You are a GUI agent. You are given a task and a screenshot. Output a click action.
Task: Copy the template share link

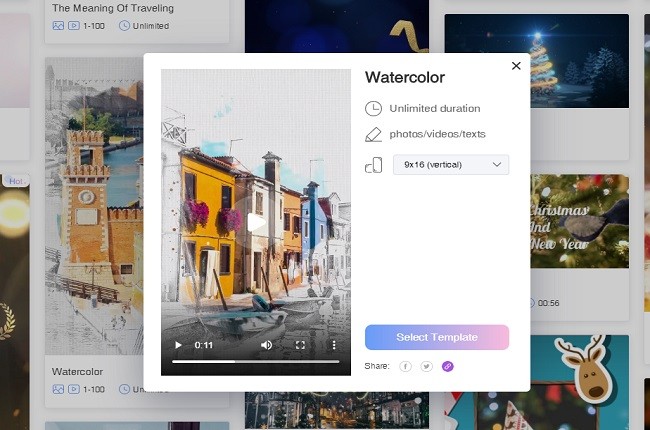point(448,366)
